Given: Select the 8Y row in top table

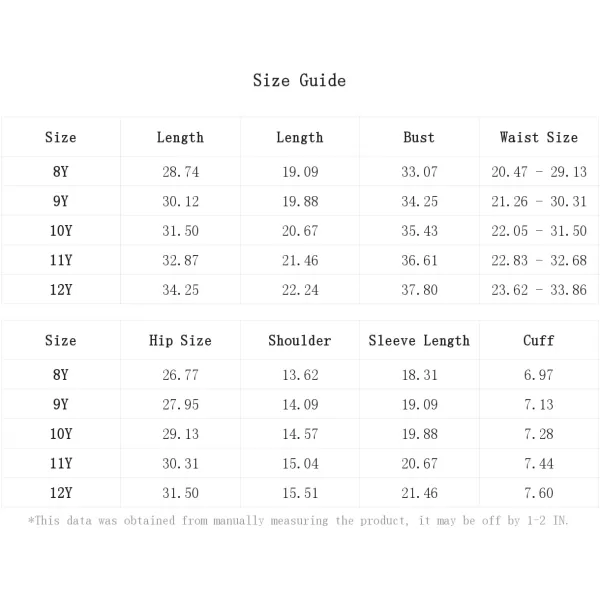Looking at the screenshot, I should (x=300, y=172).
